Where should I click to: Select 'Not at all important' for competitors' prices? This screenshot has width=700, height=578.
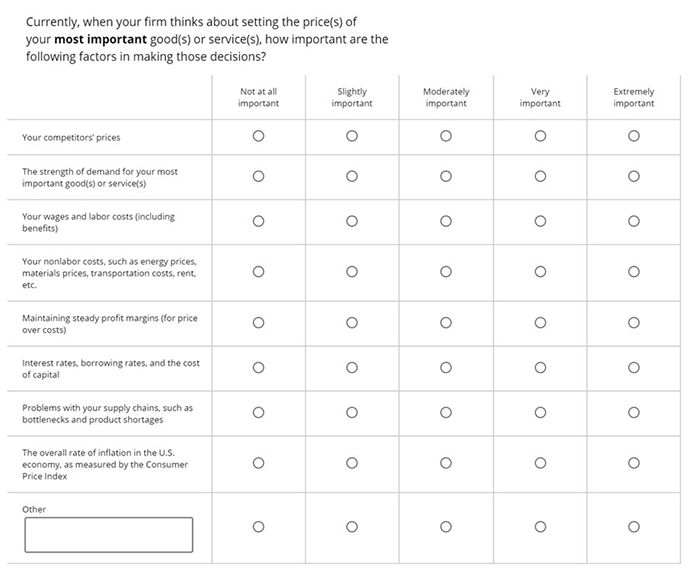pyautogui.click(x=258, y=136)
